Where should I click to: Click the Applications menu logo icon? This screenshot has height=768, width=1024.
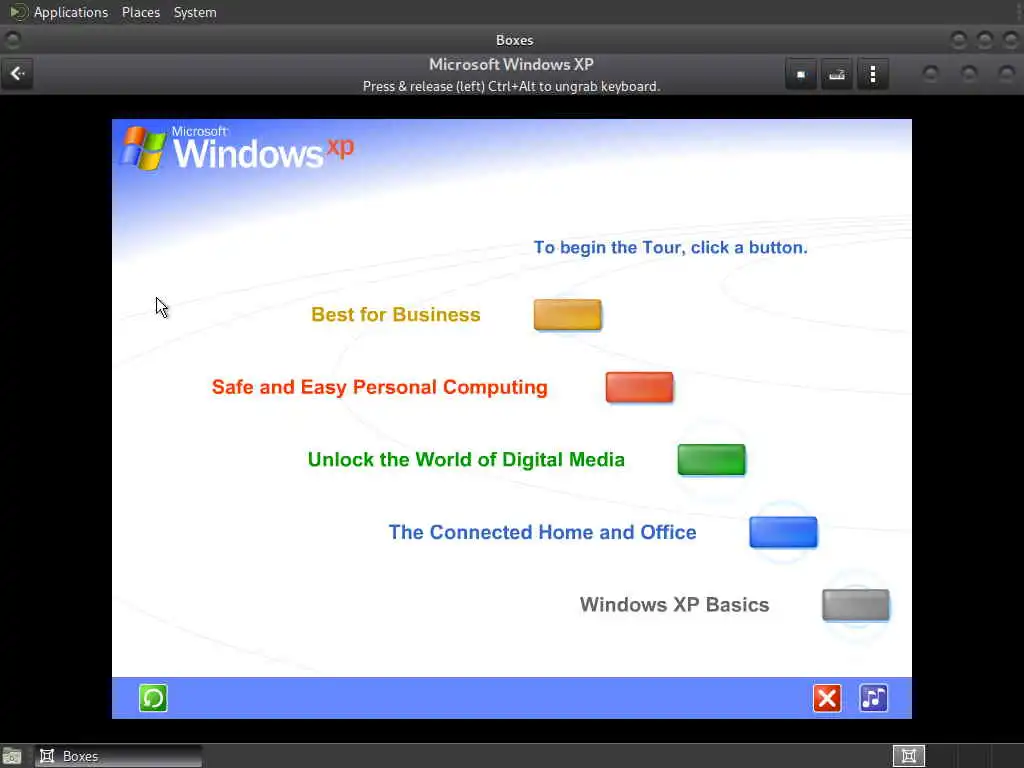point(18,12)
